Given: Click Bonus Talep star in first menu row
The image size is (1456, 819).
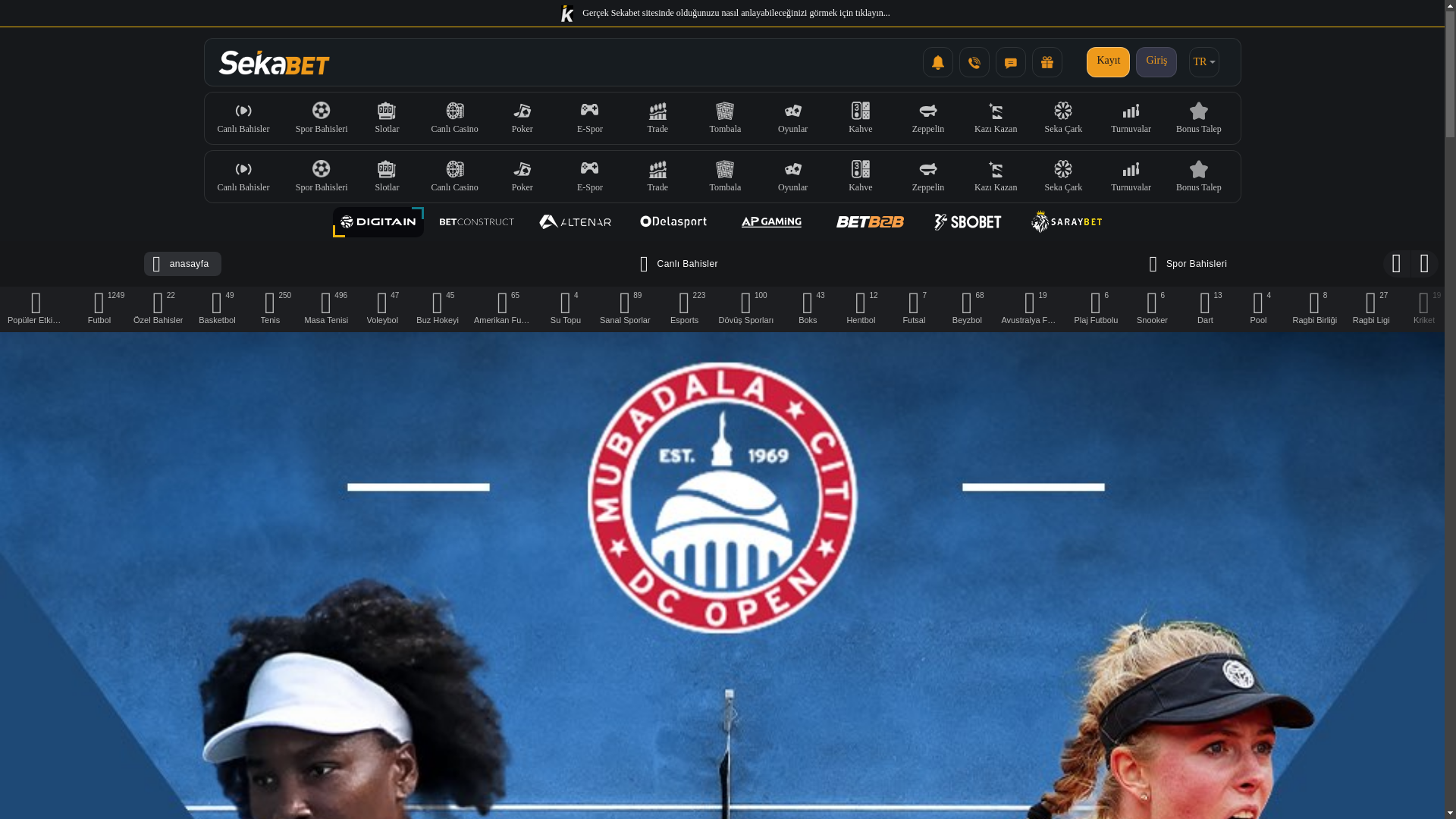Looking at the screenshot, I should click(1199, 111).
